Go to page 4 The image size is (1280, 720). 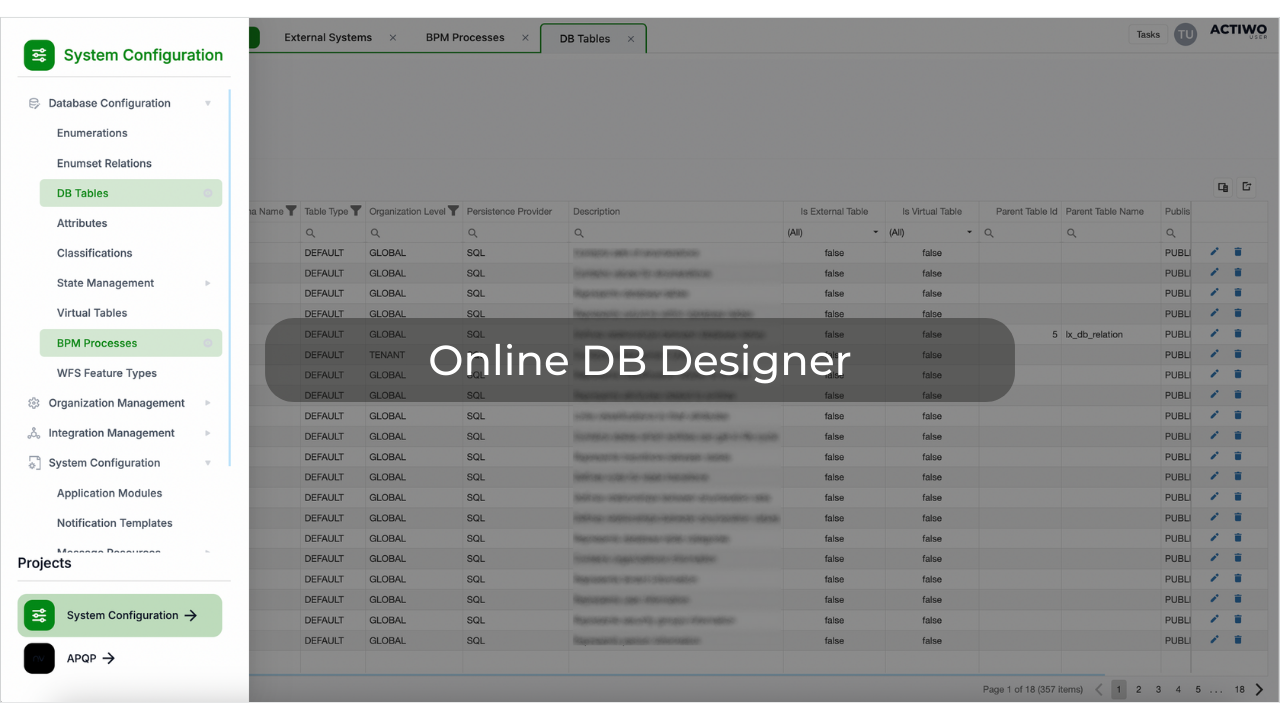point(1178,689)
